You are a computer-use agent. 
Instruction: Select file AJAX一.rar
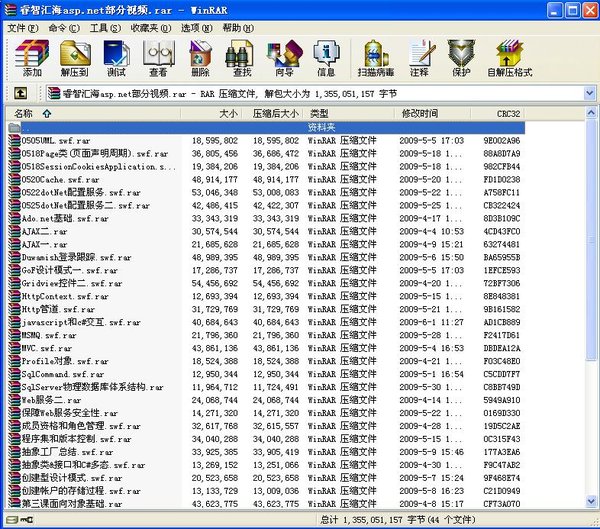(265, 245)
